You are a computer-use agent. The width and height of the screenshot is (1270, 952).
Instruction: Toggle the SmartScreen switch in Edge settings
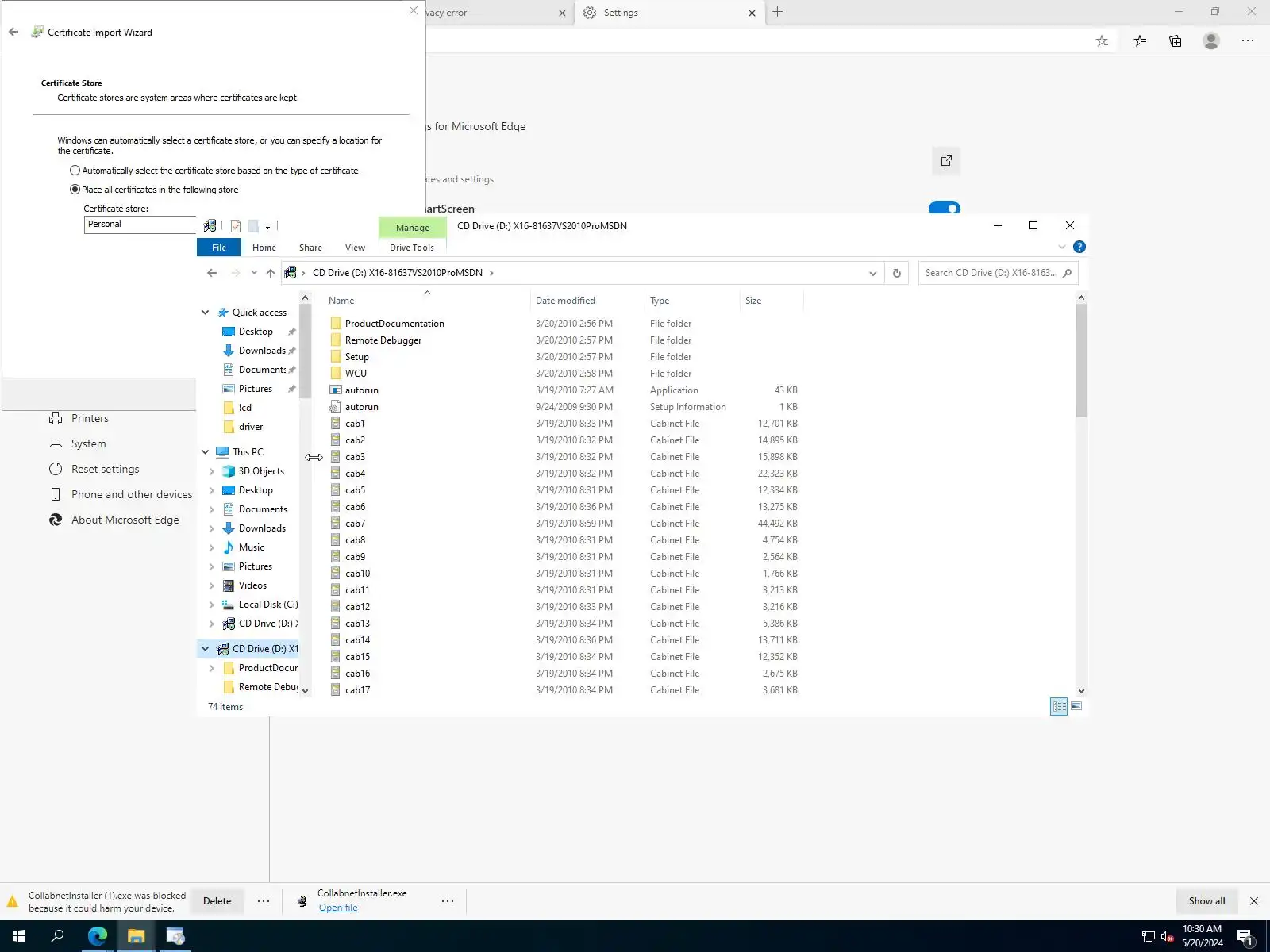coord(945,208)
